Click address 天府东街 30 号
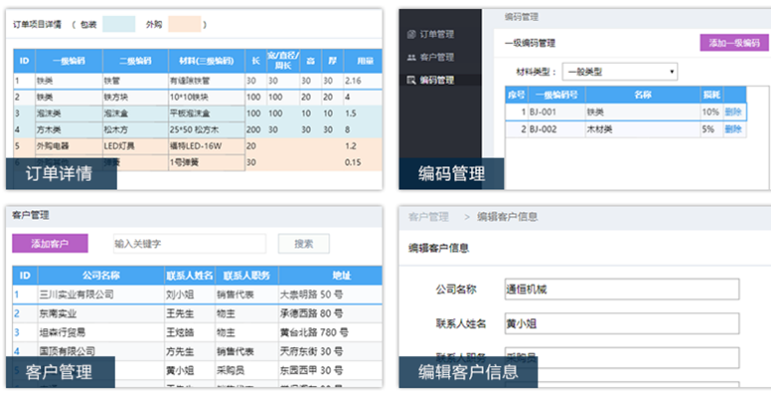Viewport: 771px width, 397px height. (x=311, y=351)
